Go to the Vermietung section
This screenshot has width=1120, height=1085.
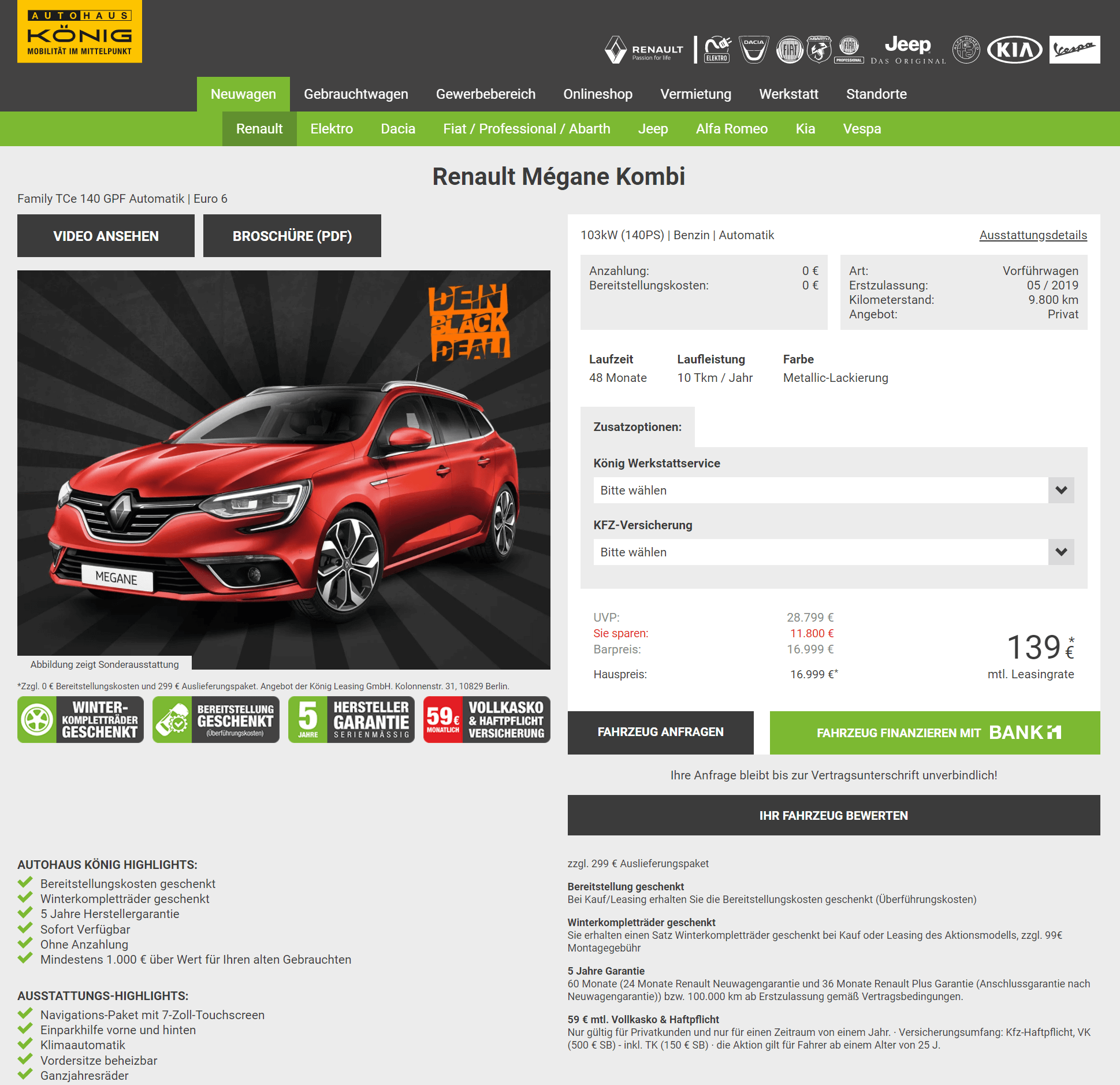pos(696,94)
